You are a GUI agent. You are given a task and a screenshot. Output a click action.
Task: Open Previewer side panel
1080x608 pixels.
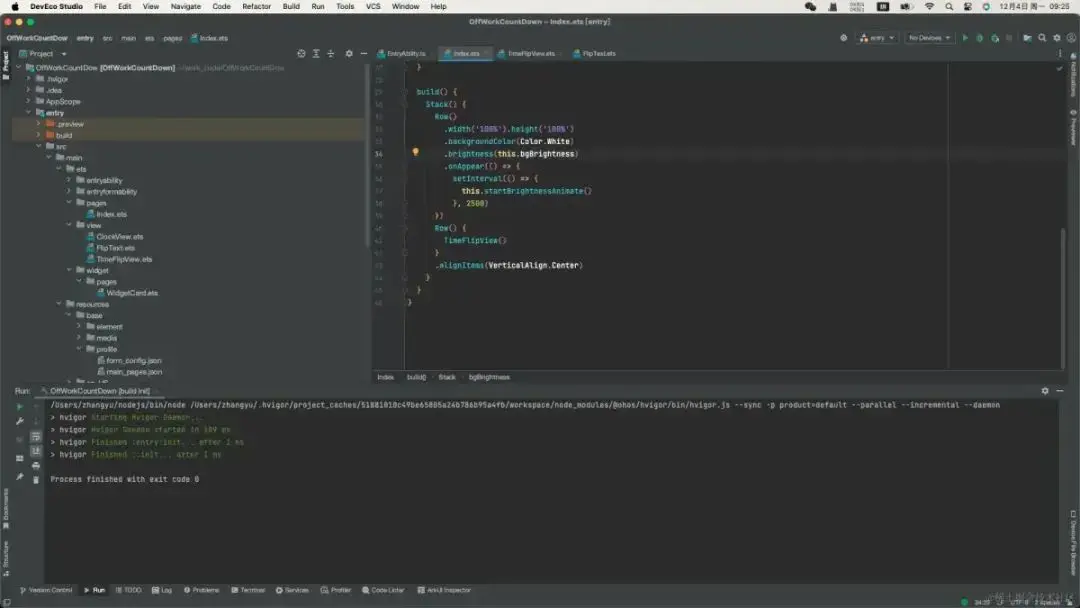point(1073,127)
